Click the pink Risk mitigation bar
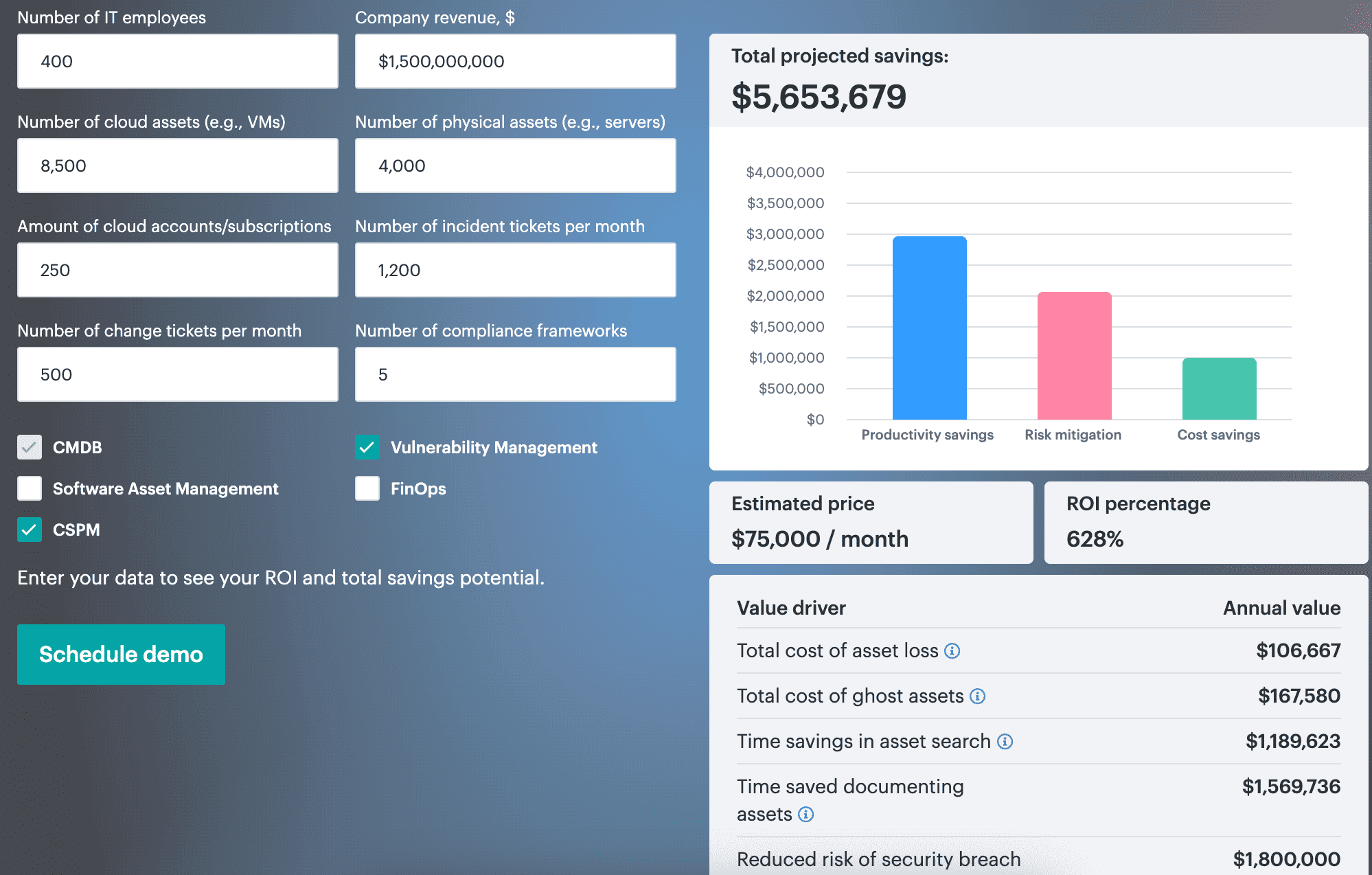Screen dimensions: 1372x875 (1075, 356)
